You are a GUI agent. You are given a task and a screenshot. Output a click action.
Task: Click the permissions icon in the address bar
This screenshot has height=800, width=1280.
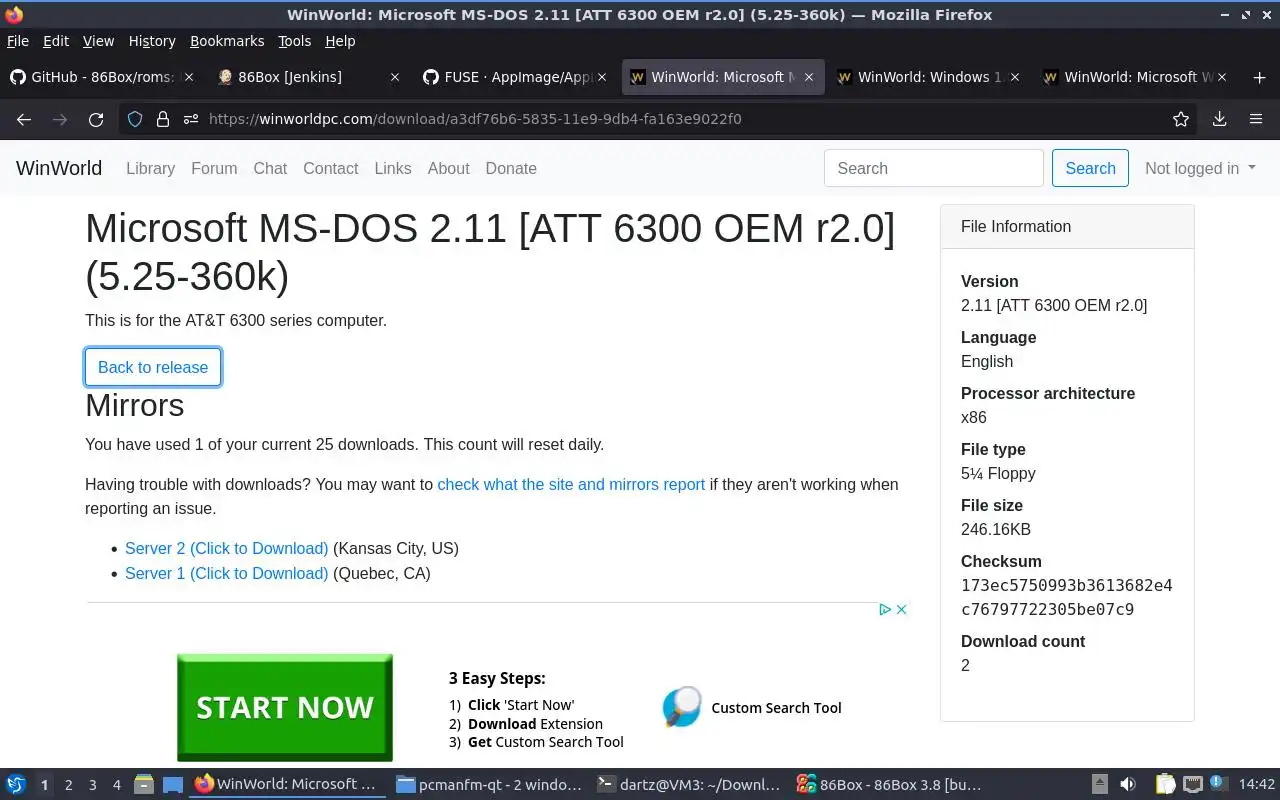tap(191, 119)
